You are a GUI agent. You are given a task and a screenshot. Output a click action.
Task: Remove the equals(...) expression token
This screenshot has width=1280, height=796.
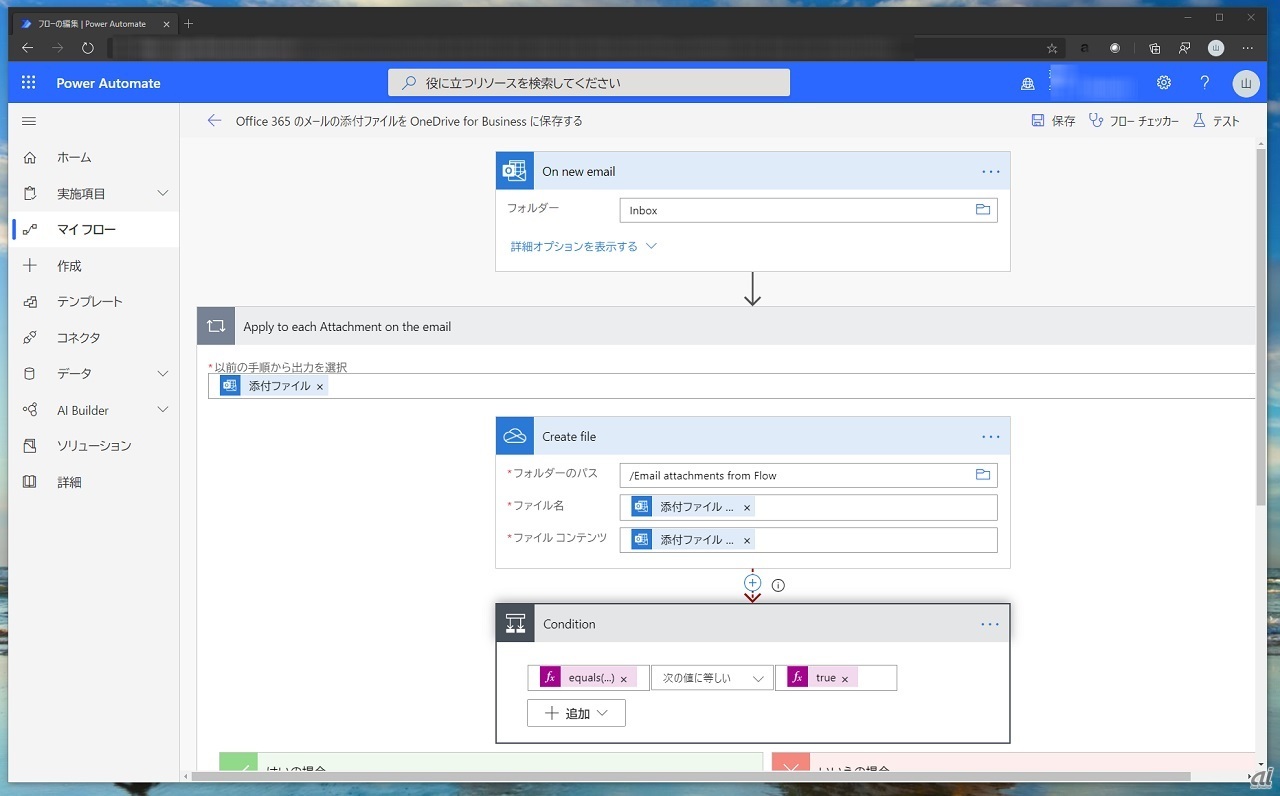tap(624, 679)
